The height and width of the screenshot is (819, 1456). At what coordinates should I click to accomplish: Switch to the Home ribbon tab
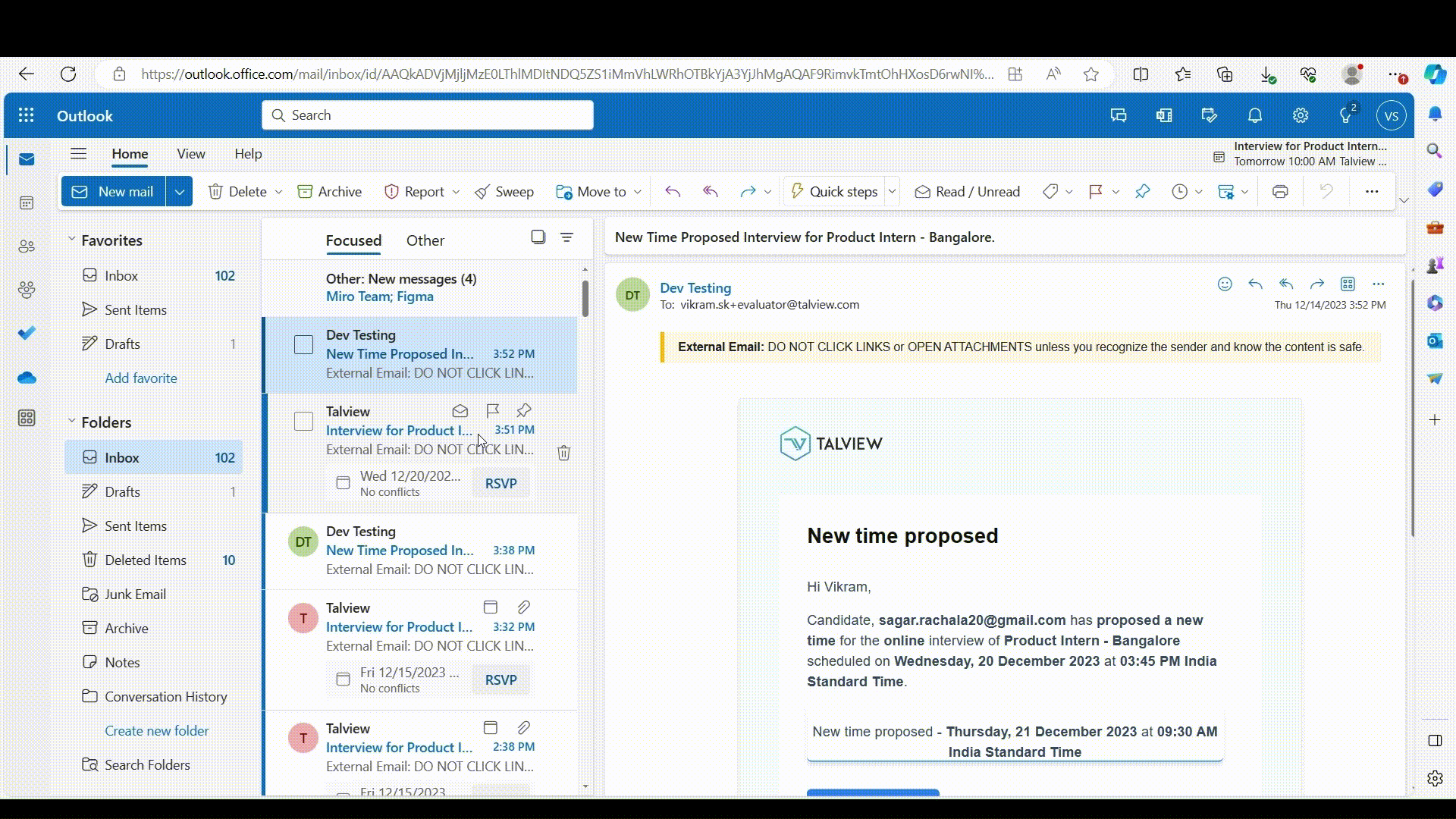(x=130, y=154)
